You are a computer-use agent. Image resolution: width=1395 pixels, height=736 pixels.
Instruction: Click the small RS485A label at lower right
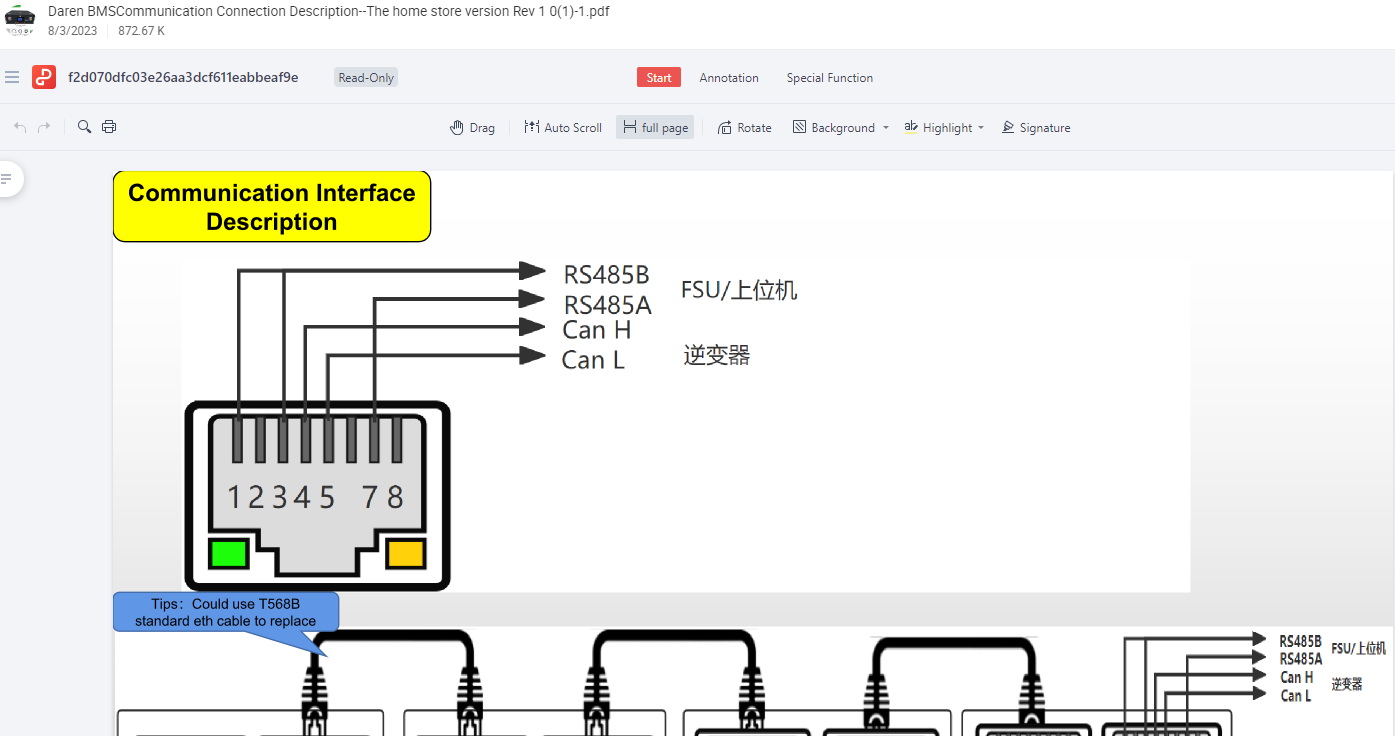pyautogui.click(x=1301, y=659)
